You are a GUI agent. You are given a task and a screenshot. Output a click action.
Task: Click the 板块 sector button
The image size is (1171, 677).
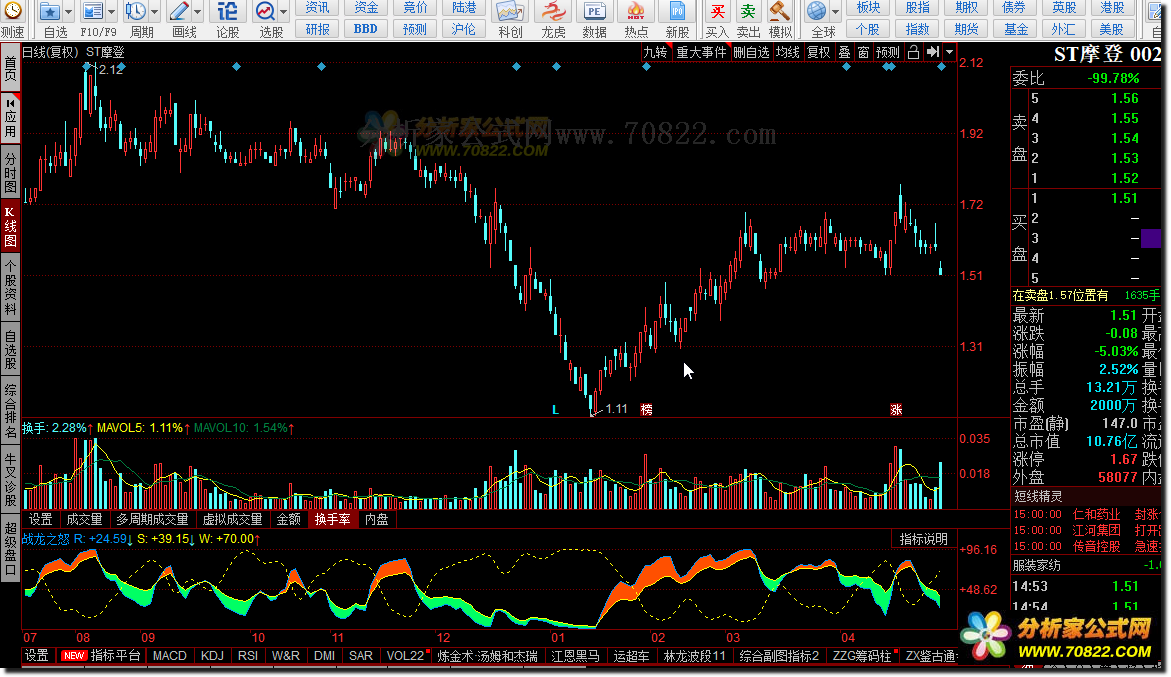pos(869,7)
